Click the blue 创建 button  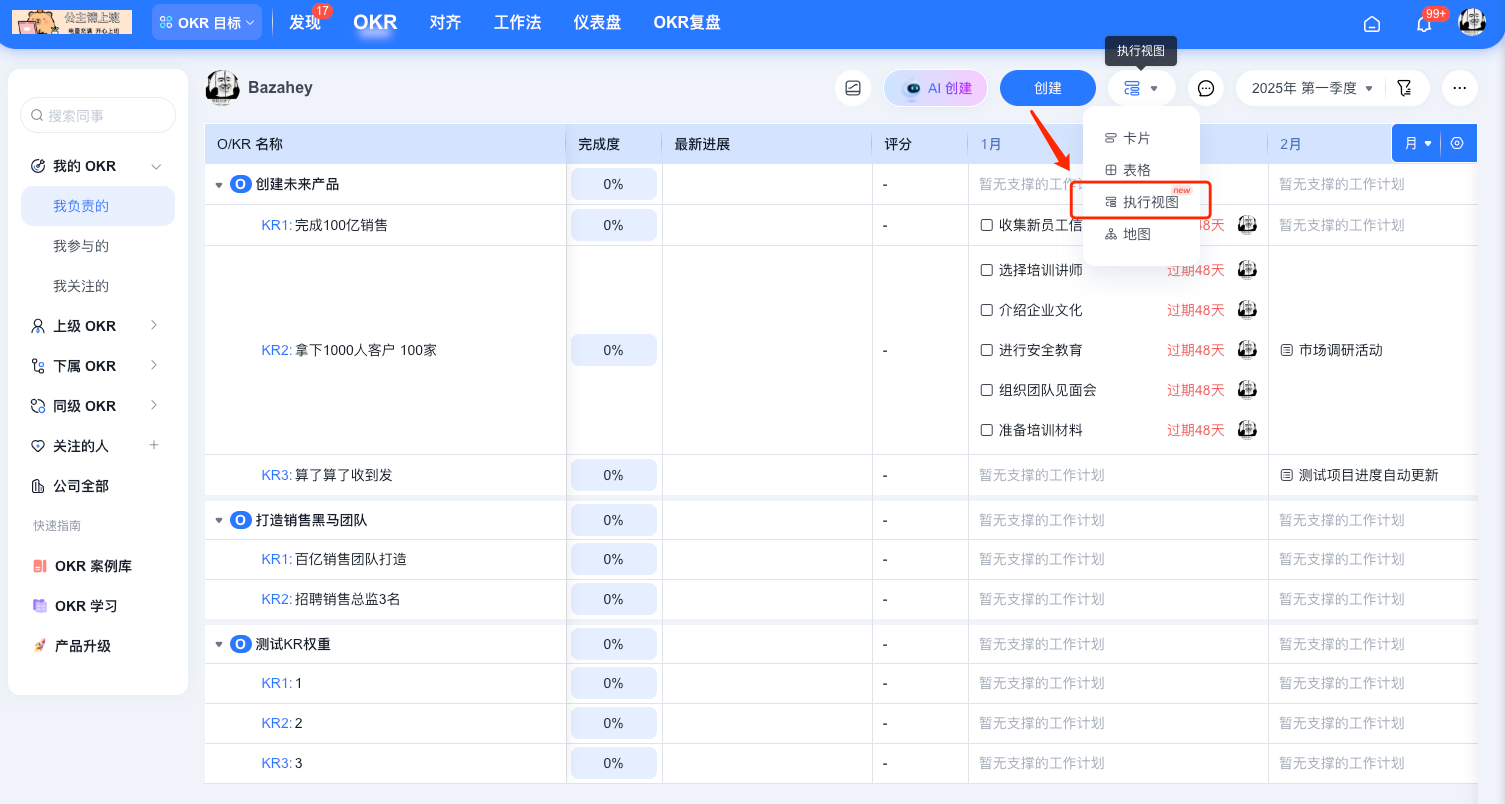pyautogui.click(x=1047, y=88)
